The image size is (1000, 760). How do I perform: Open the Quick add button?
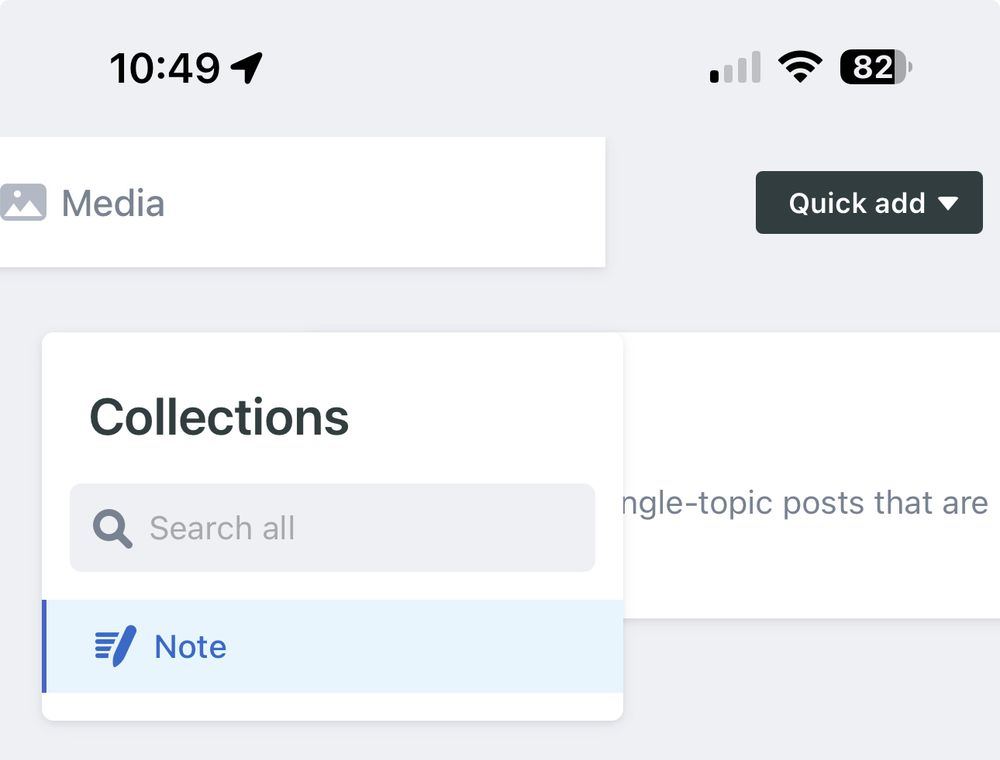coord(869,202)
